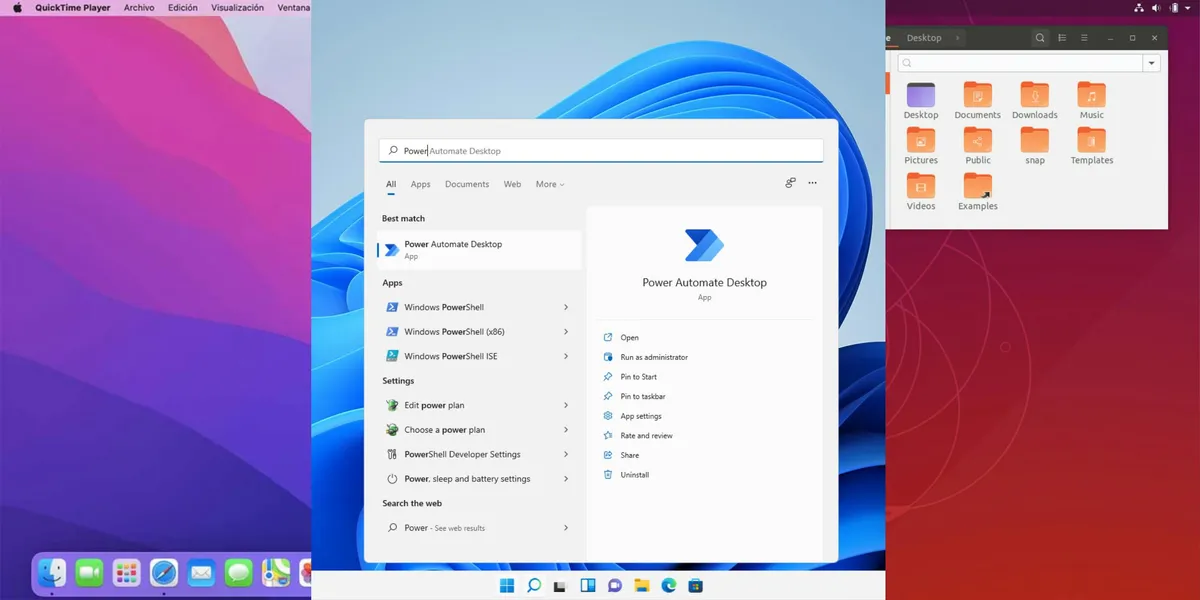
Task: Click the Windows PowerShell ISE icon
Action: pyautogui.click(x=392, y=356)
